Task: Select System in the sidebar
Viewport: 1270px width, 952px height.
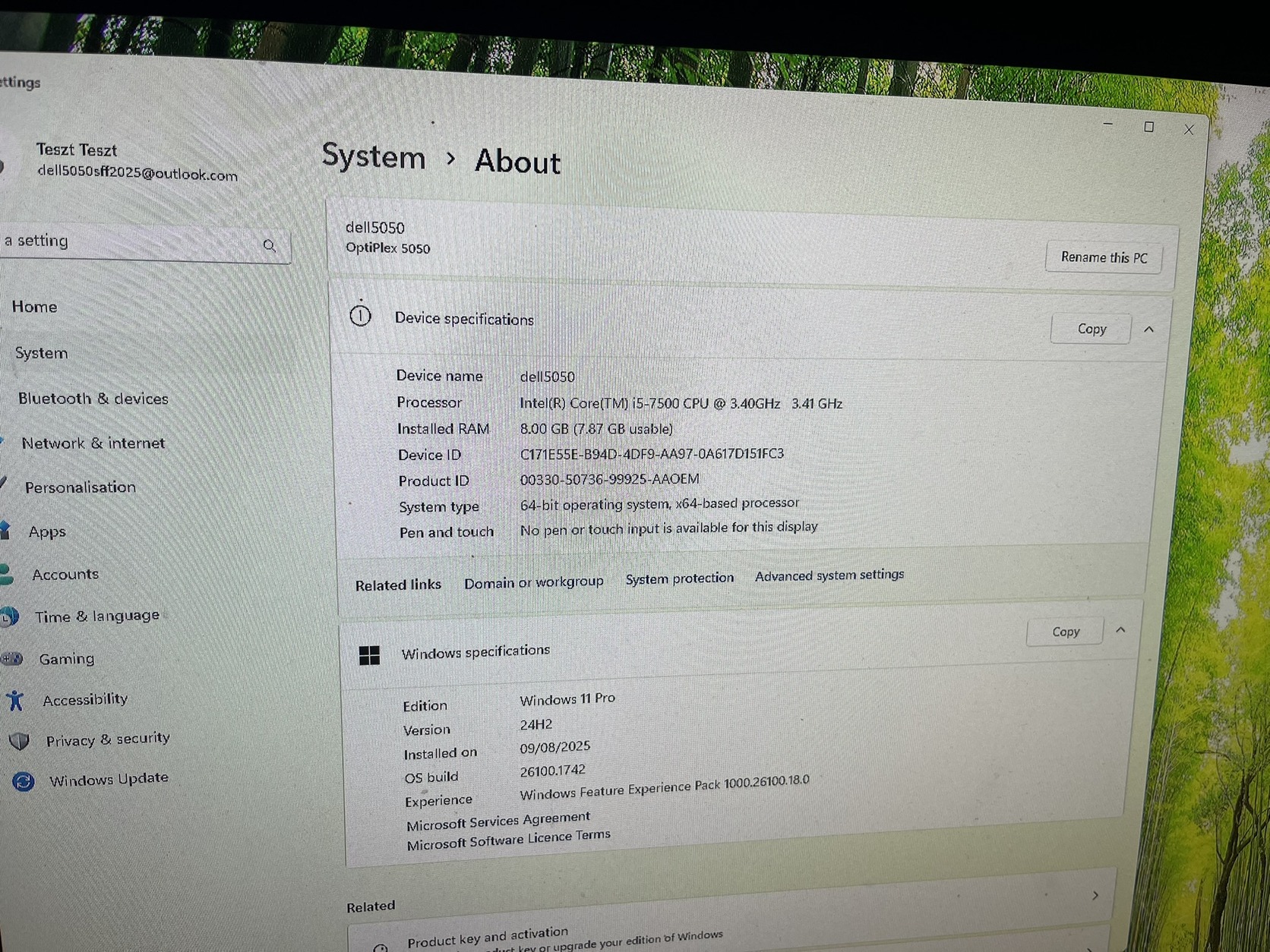Action: [41, 353]
